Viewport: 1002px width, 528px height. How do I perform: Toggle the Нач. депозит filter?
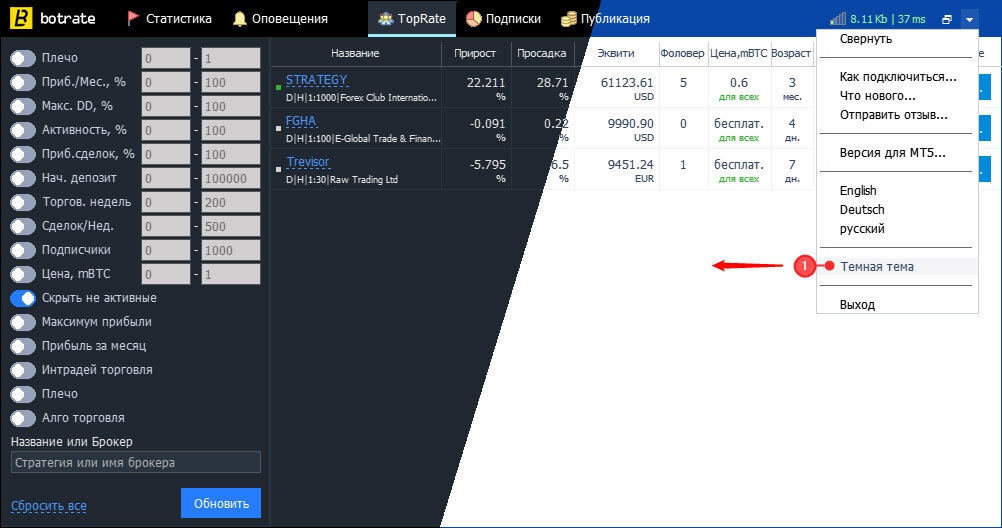pos(23,178)
